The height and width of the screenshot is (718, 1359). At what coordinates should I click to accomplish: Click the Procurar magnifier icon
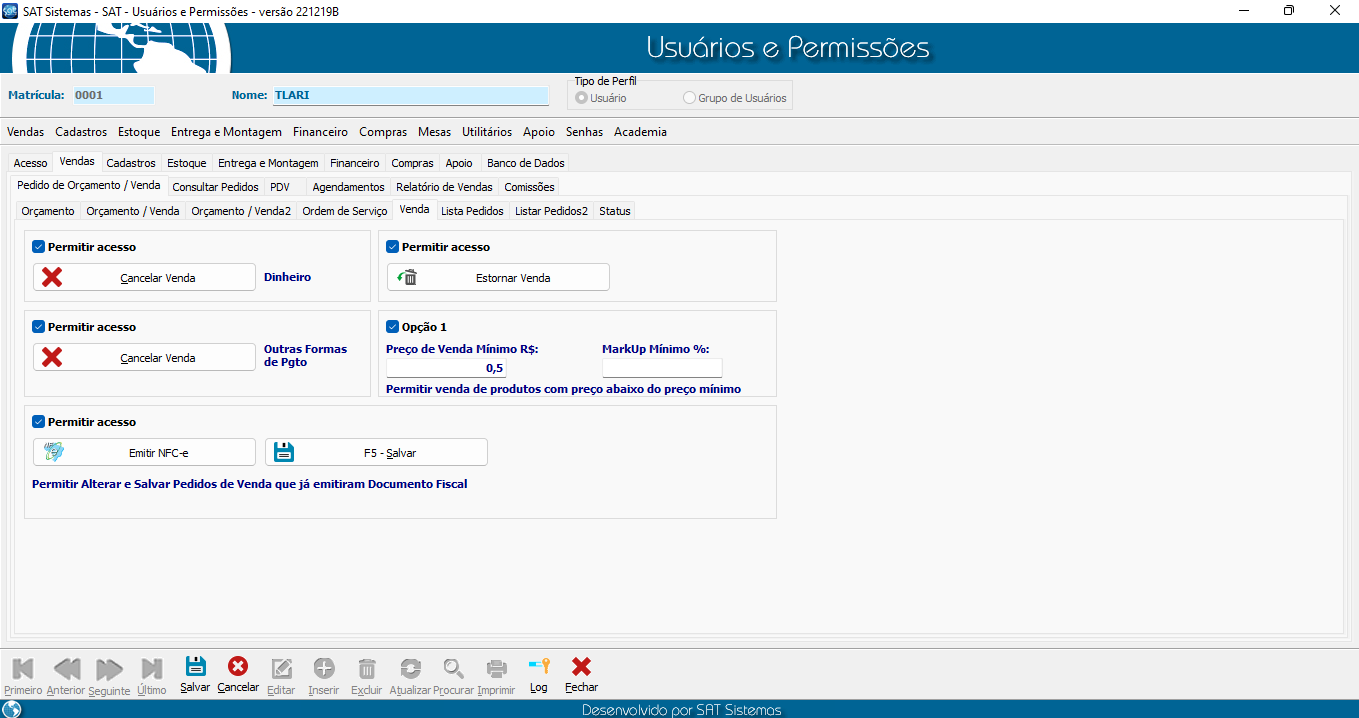(x=454, y=668)
